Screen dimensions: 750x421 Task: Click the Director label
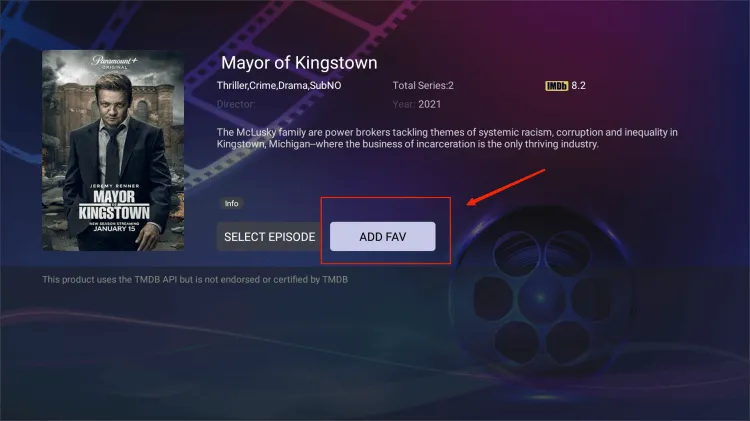tap(236, 104)
